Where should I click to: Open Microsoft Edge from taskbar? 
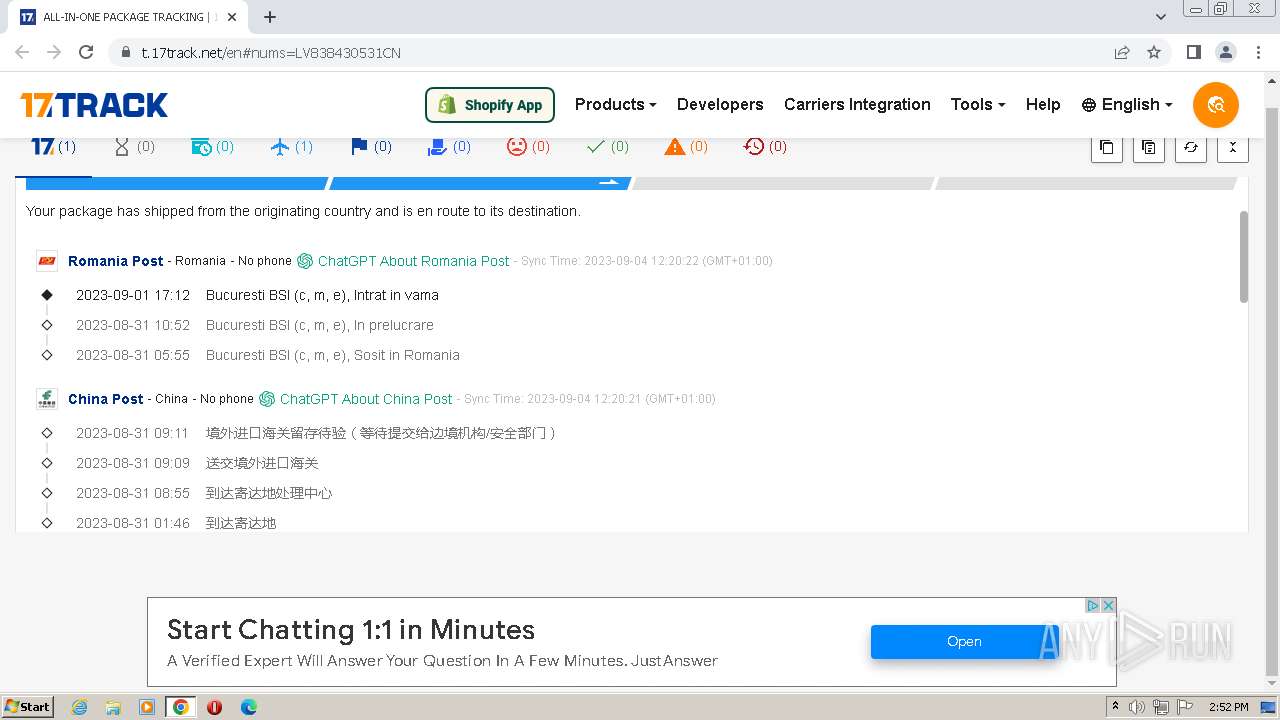tap(249, 707)
